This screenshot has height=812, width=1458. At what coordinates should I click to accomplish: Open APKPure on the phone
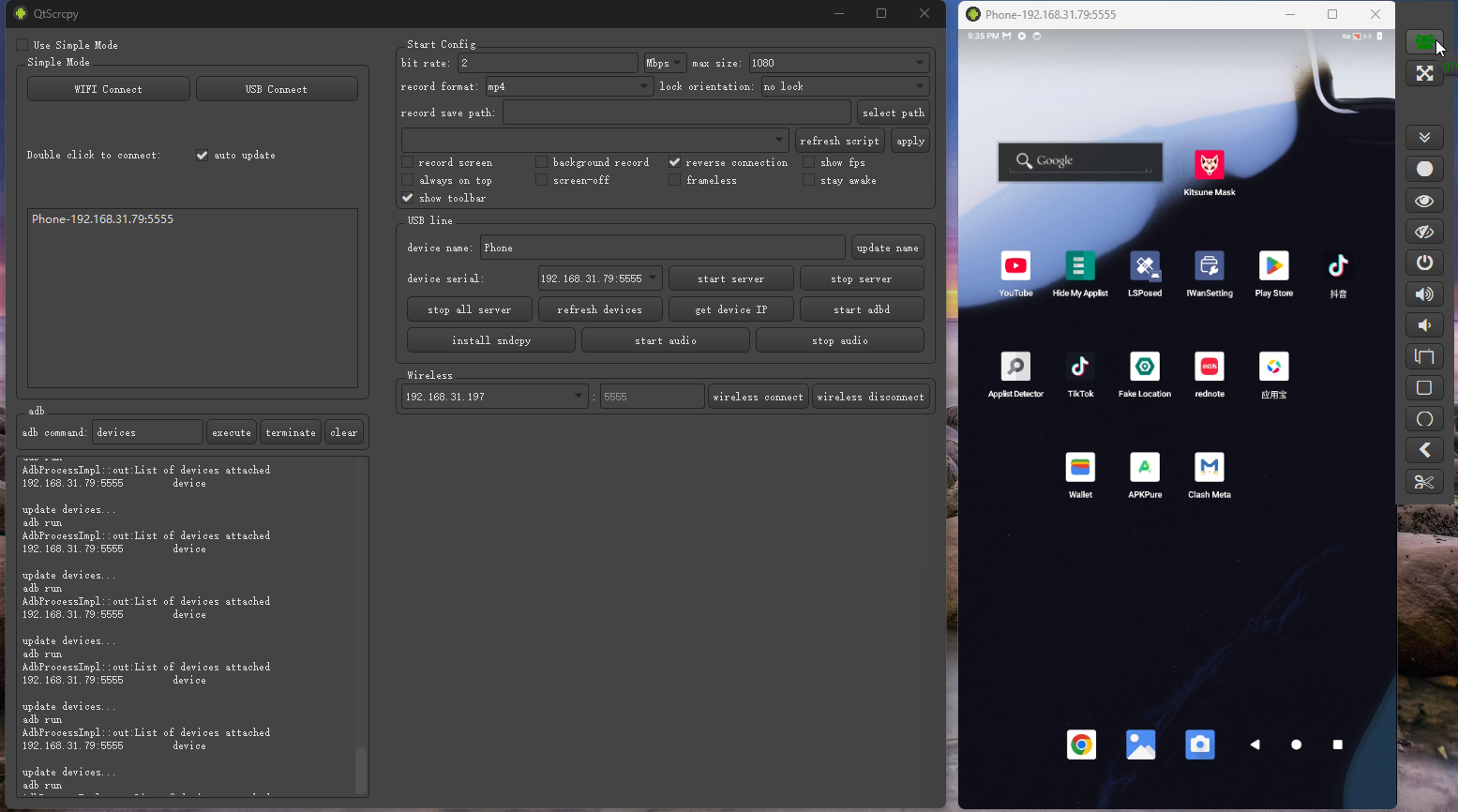coord(1145,467)
